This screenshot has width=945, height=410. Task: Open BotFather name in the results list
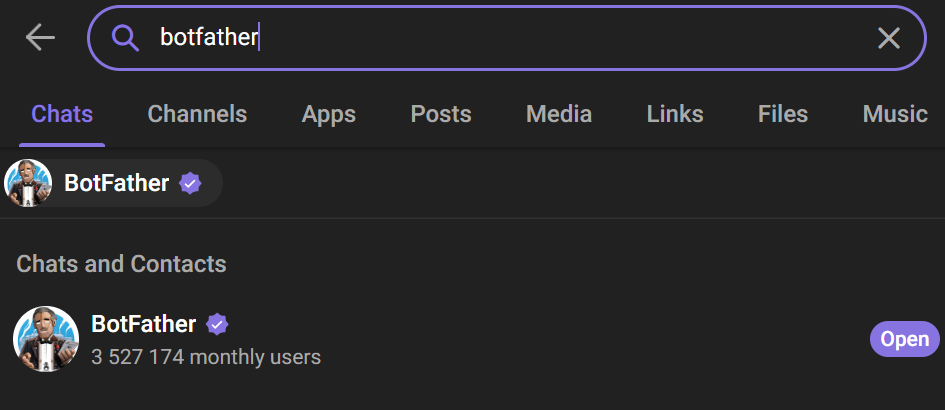tap(143, 324)
